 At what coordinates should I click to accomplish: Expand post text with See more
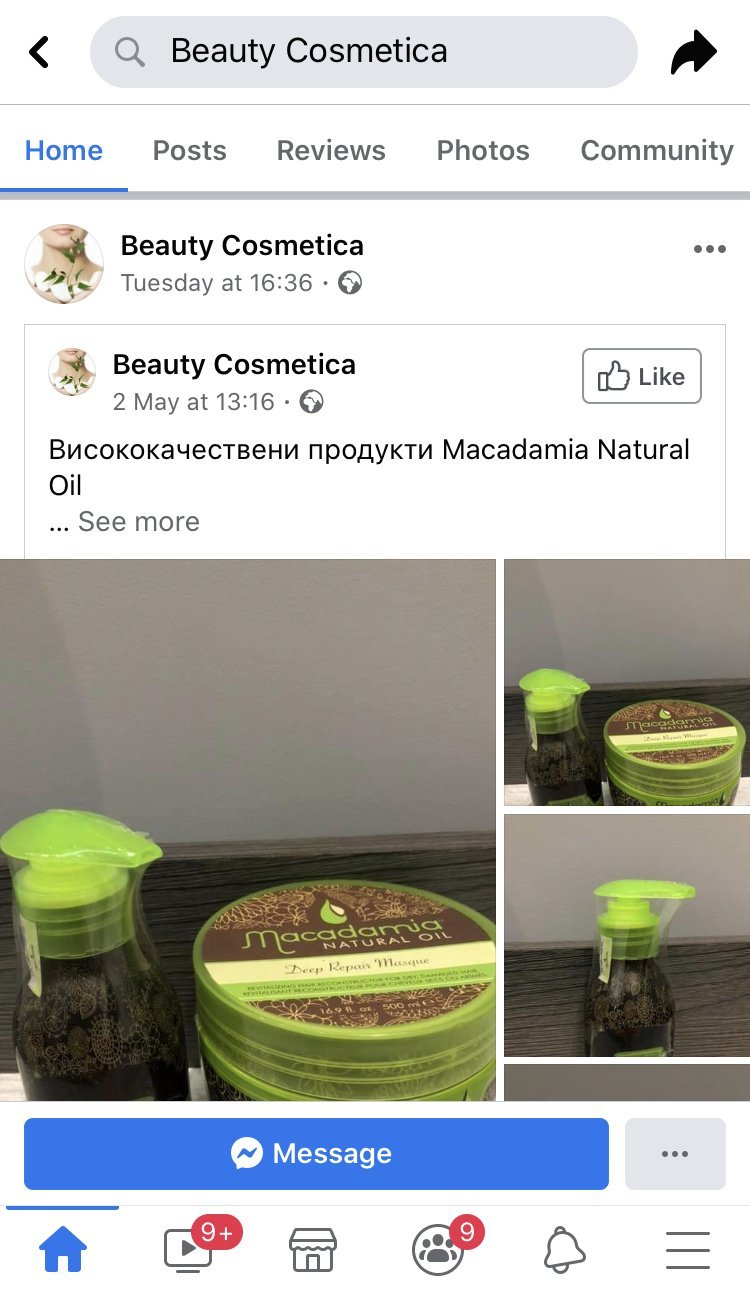click(x=139, y=521)
